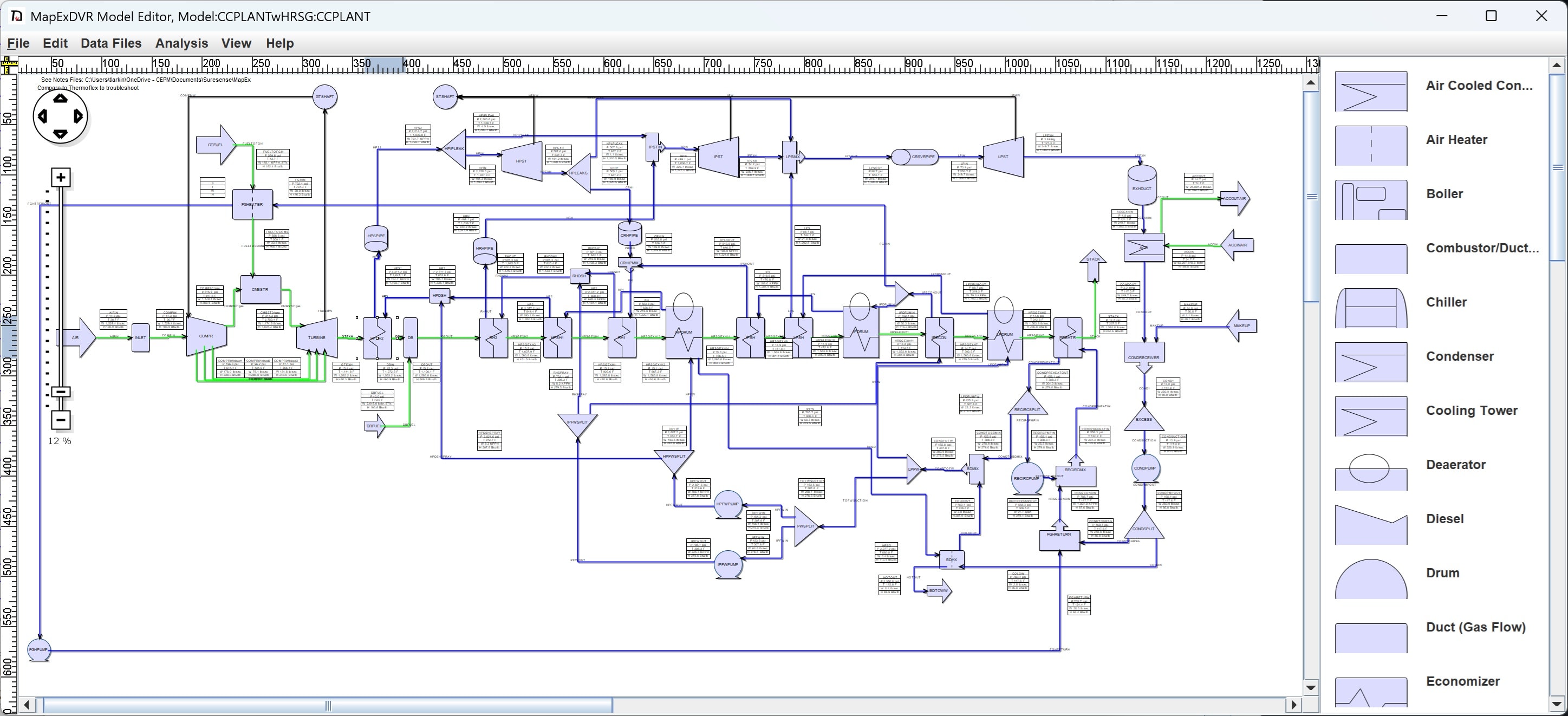The image size is (1568, 716).
Task: Select the ACCINAIR arrow node
Action: pos(1237,245)
